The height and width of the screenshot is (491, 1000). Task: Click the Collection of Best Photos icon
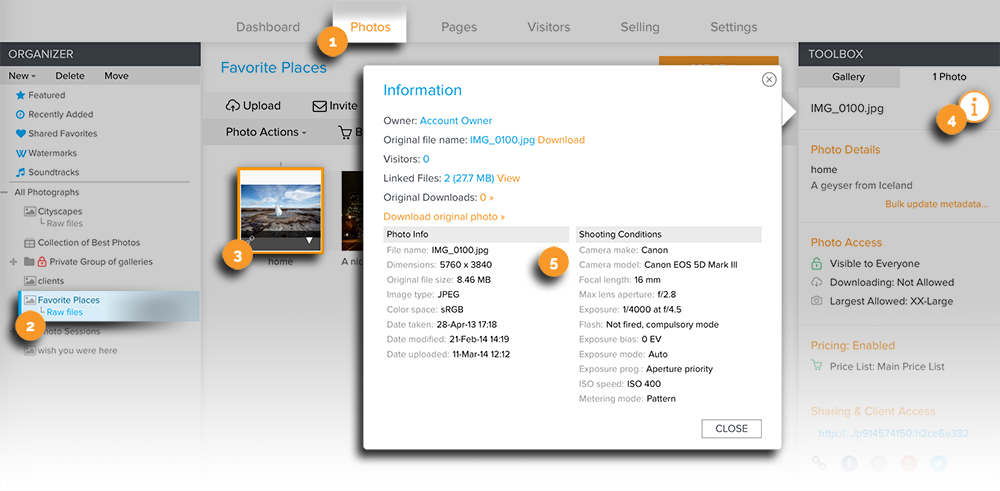coord(29,243)
